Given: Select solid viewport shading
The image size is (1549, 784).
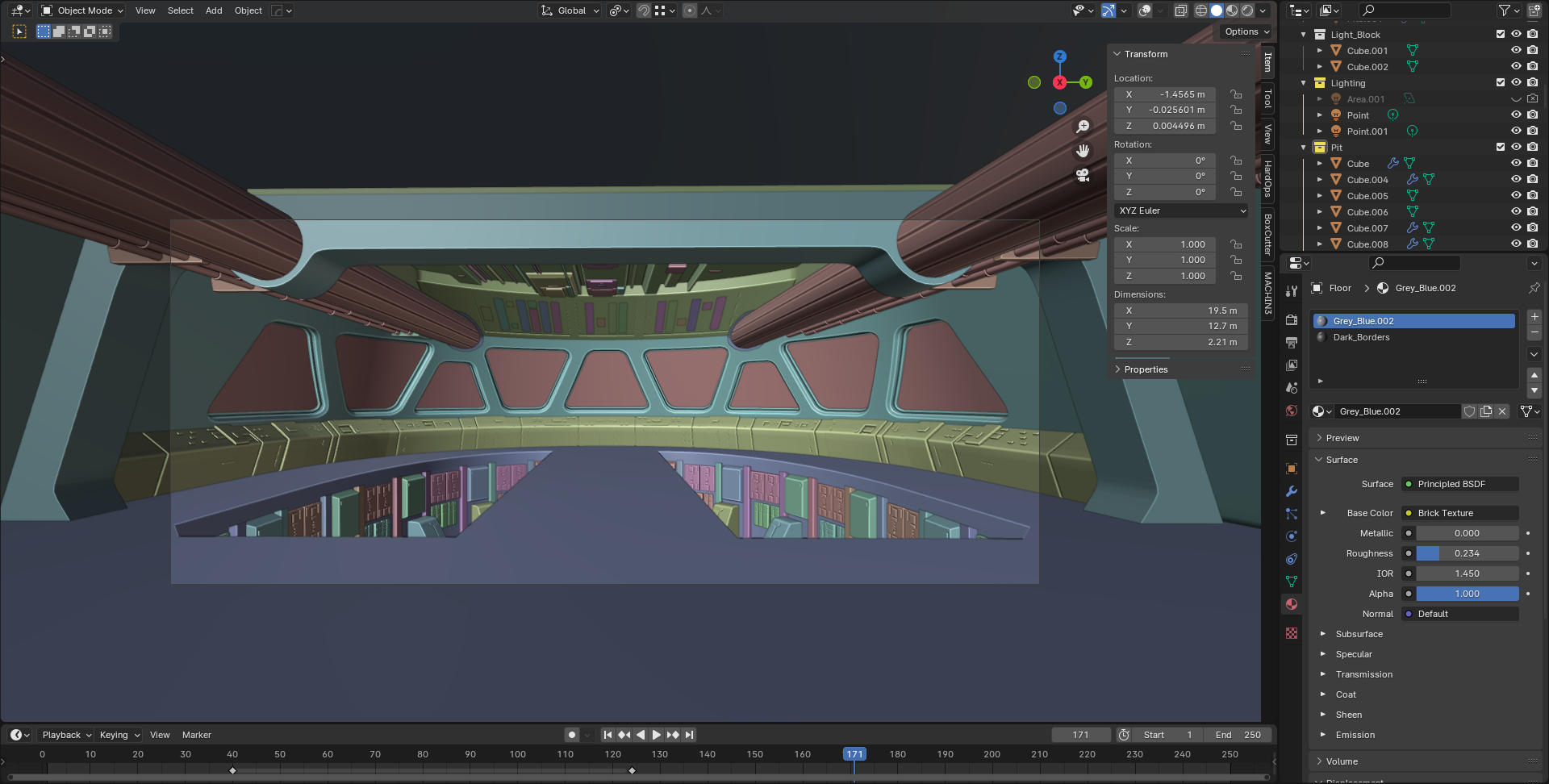Looking at the screenshot, I should point(1217,10).
